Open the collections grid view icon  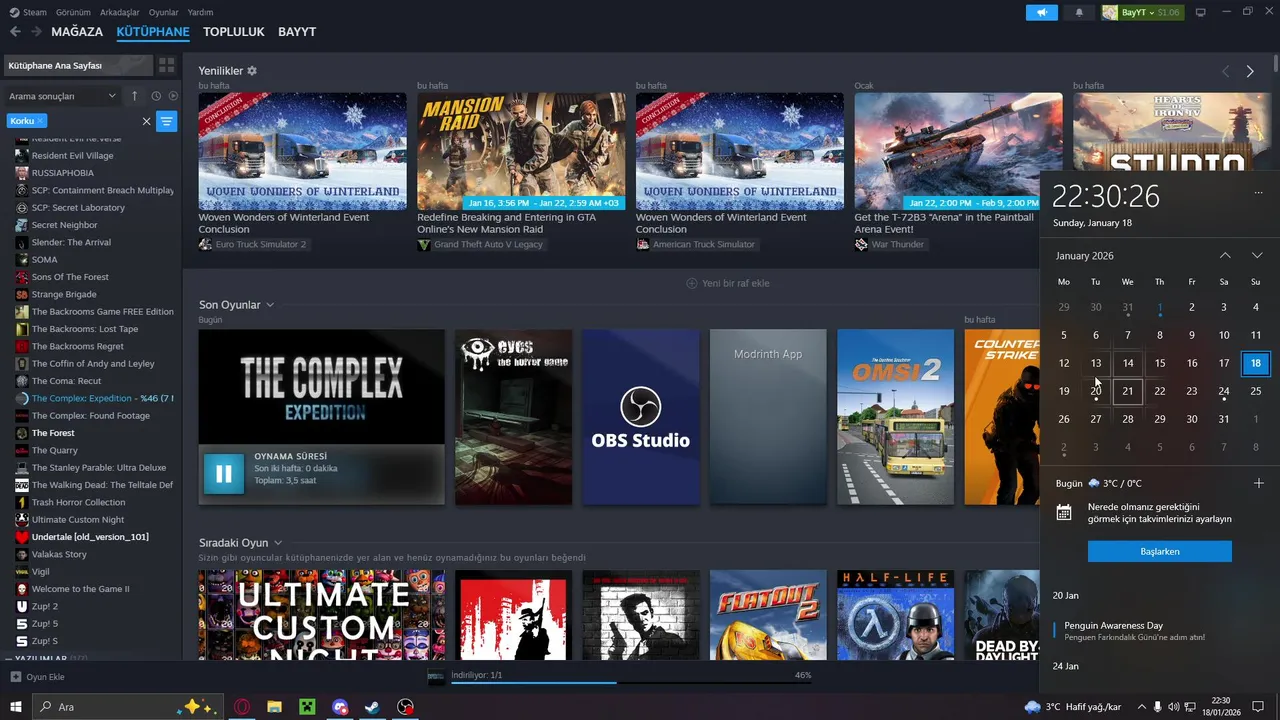(166, 65)
